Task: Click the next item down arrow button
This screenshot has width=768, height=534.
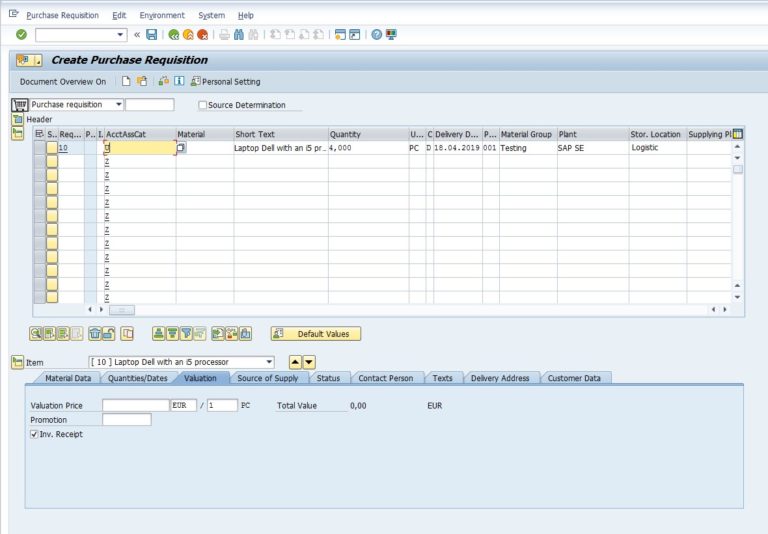Action: pos(309,363)
